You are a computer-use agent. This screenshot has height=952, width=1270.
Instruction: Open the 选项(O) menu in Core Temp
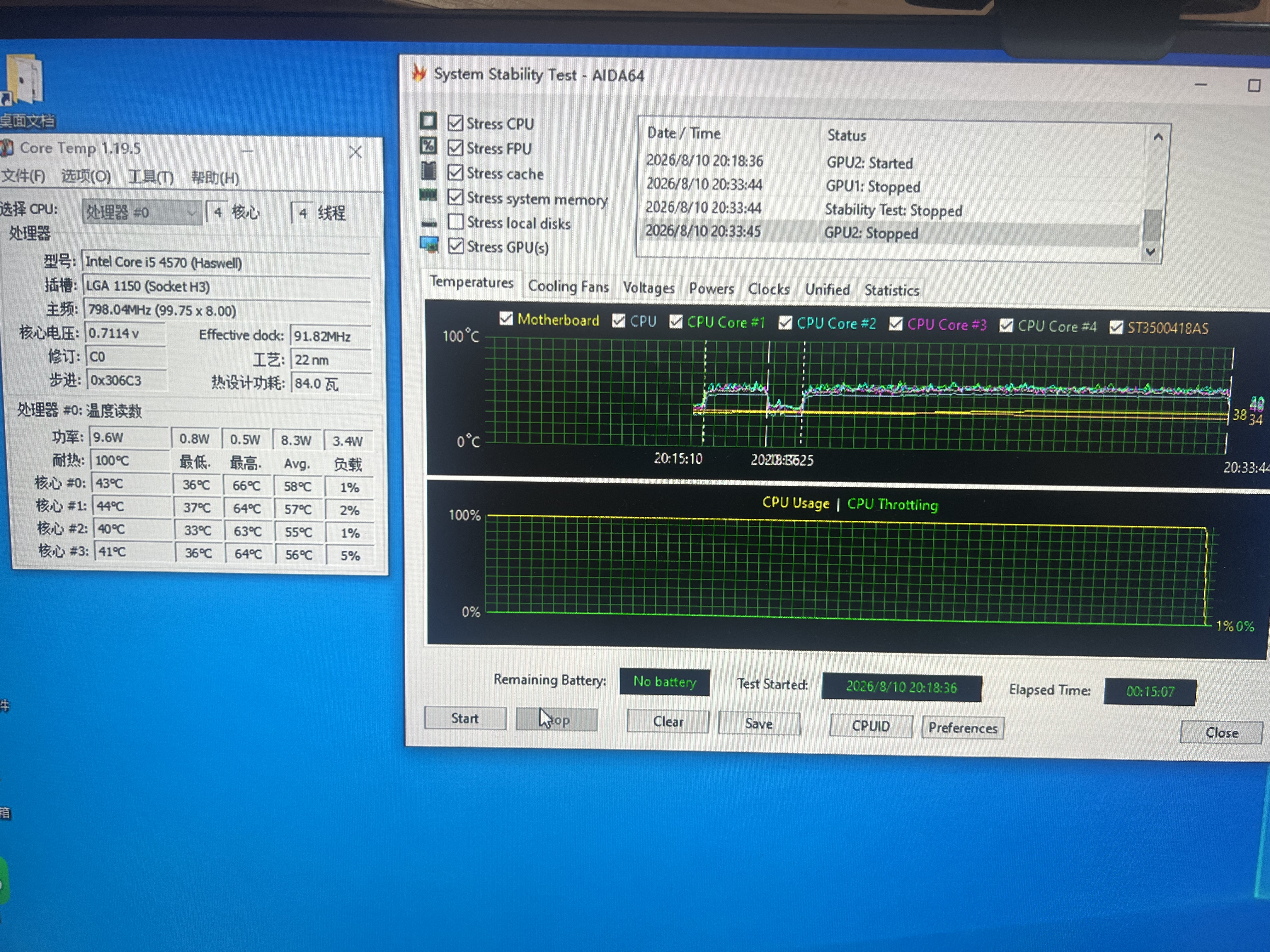86,176
